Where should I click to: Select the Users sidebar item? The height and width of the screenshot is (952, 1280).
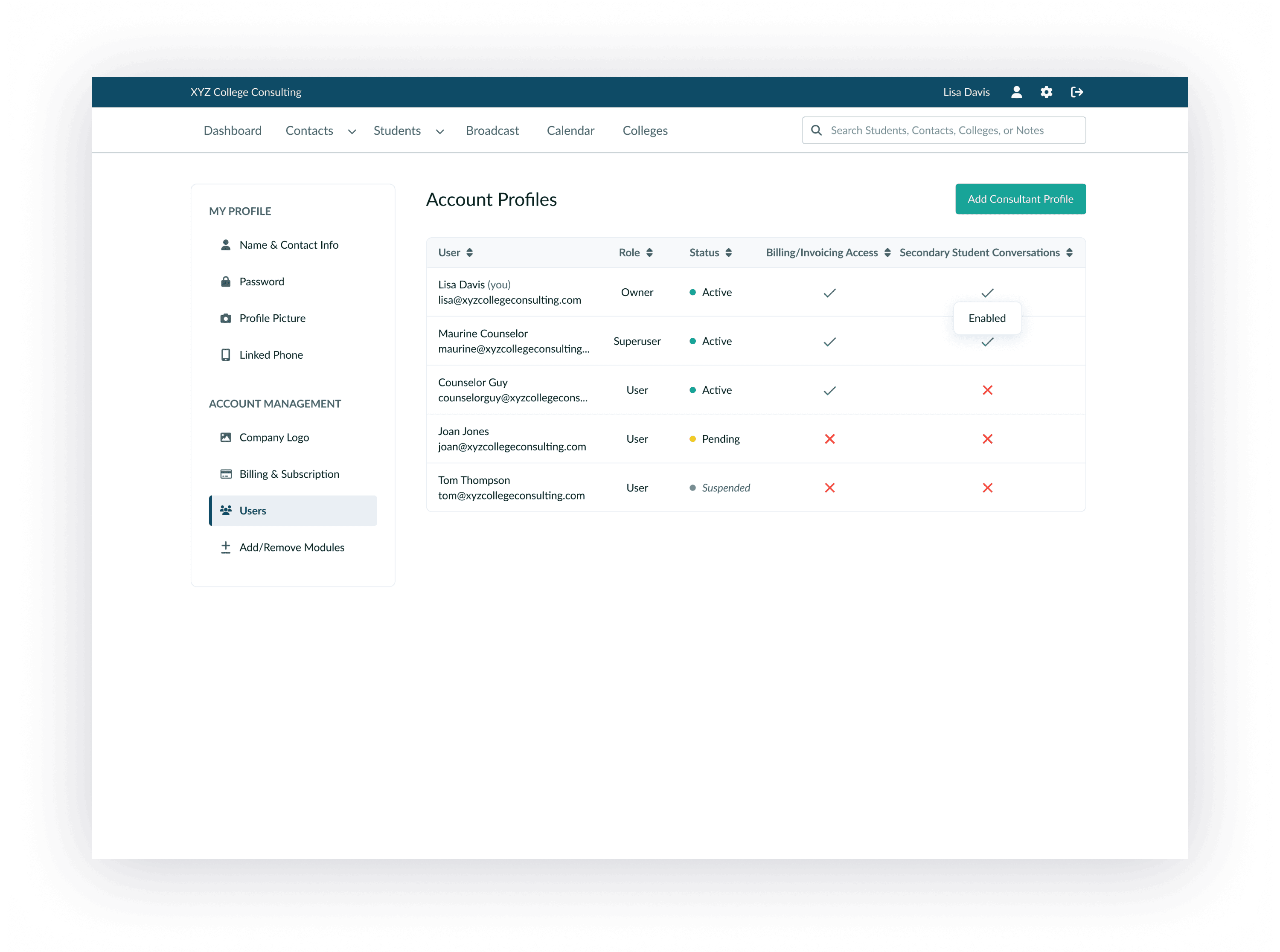click(293, 511)
